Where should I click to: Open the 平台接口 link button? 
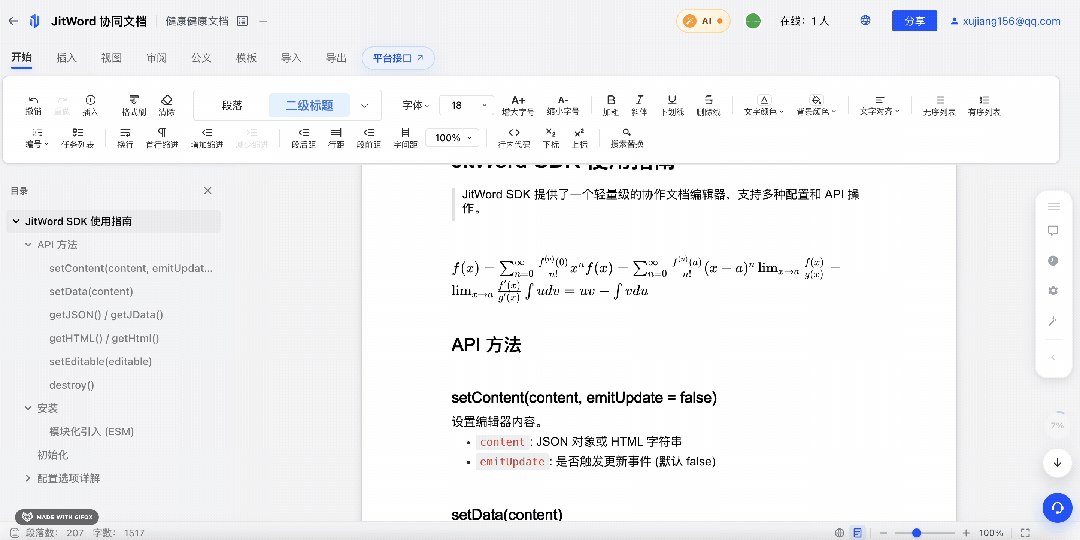coord(398,58)
